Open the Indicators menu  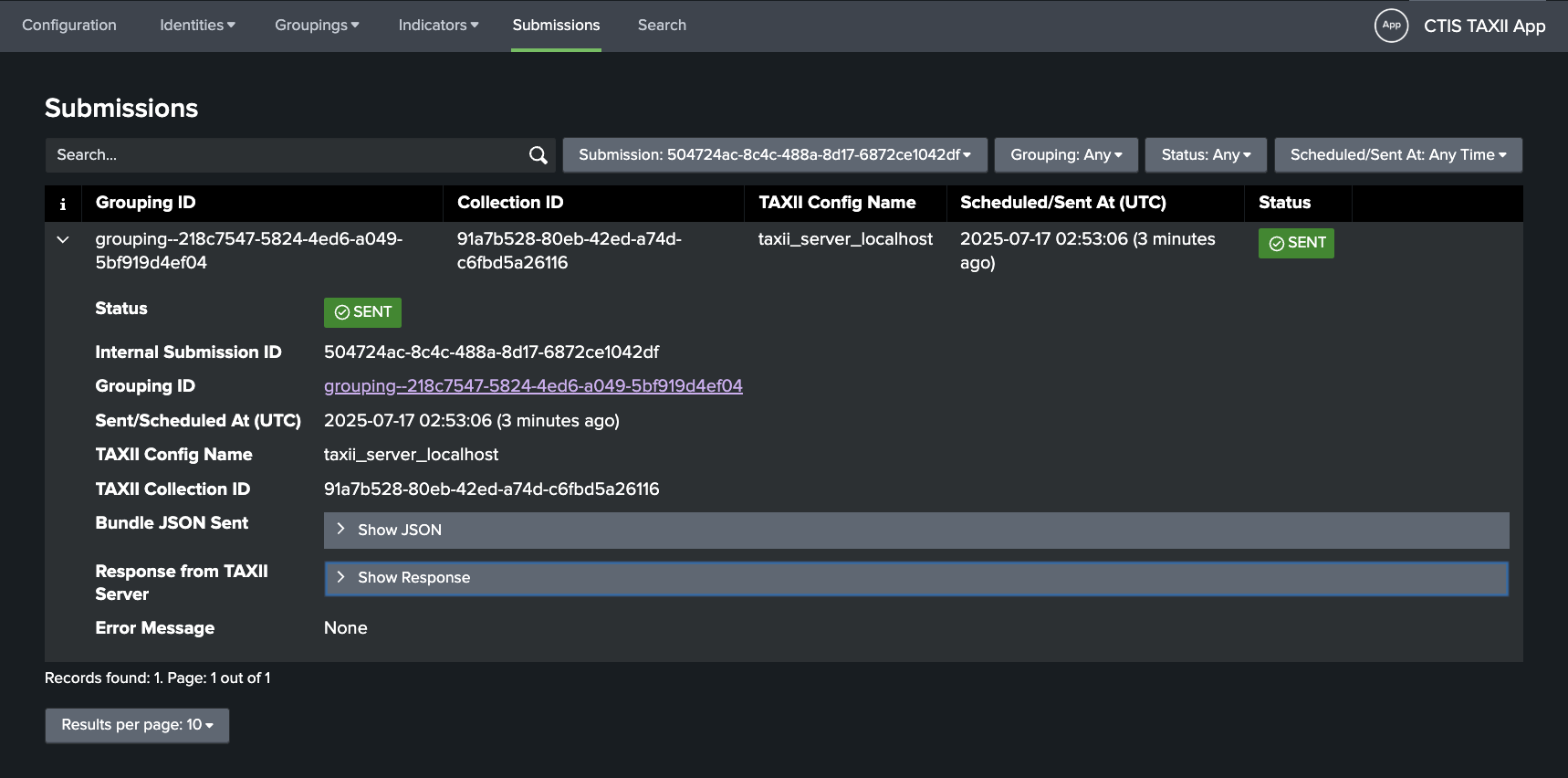coord(438,26)
